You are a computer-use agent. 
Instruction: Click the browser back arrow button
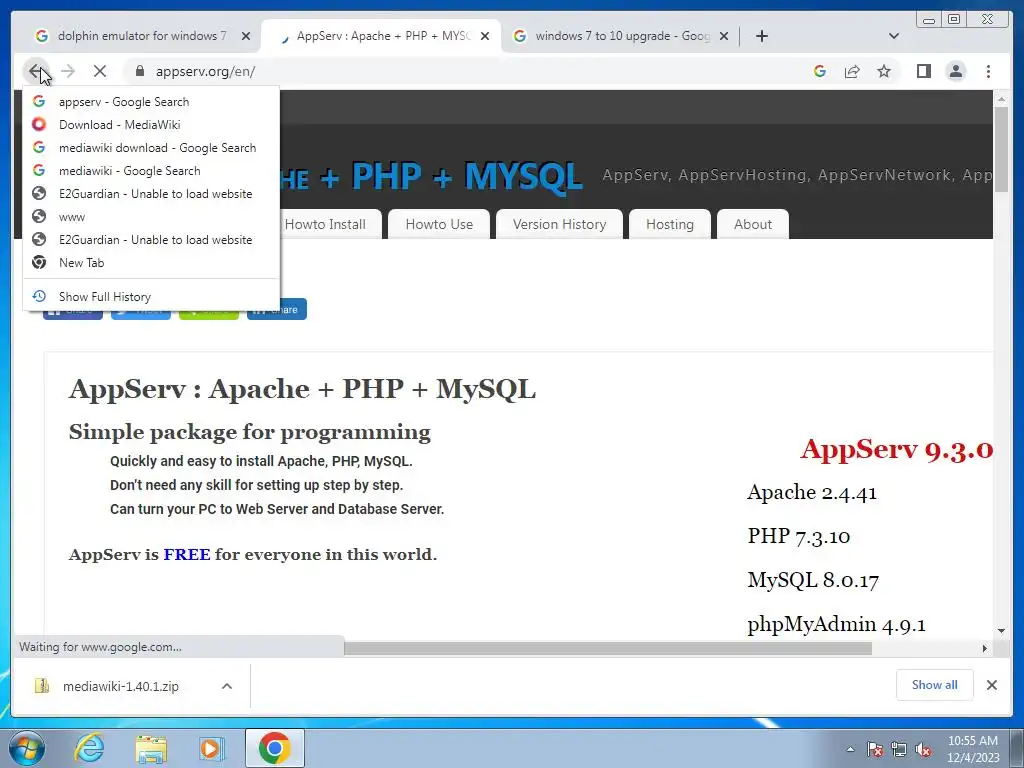(35, 71)
